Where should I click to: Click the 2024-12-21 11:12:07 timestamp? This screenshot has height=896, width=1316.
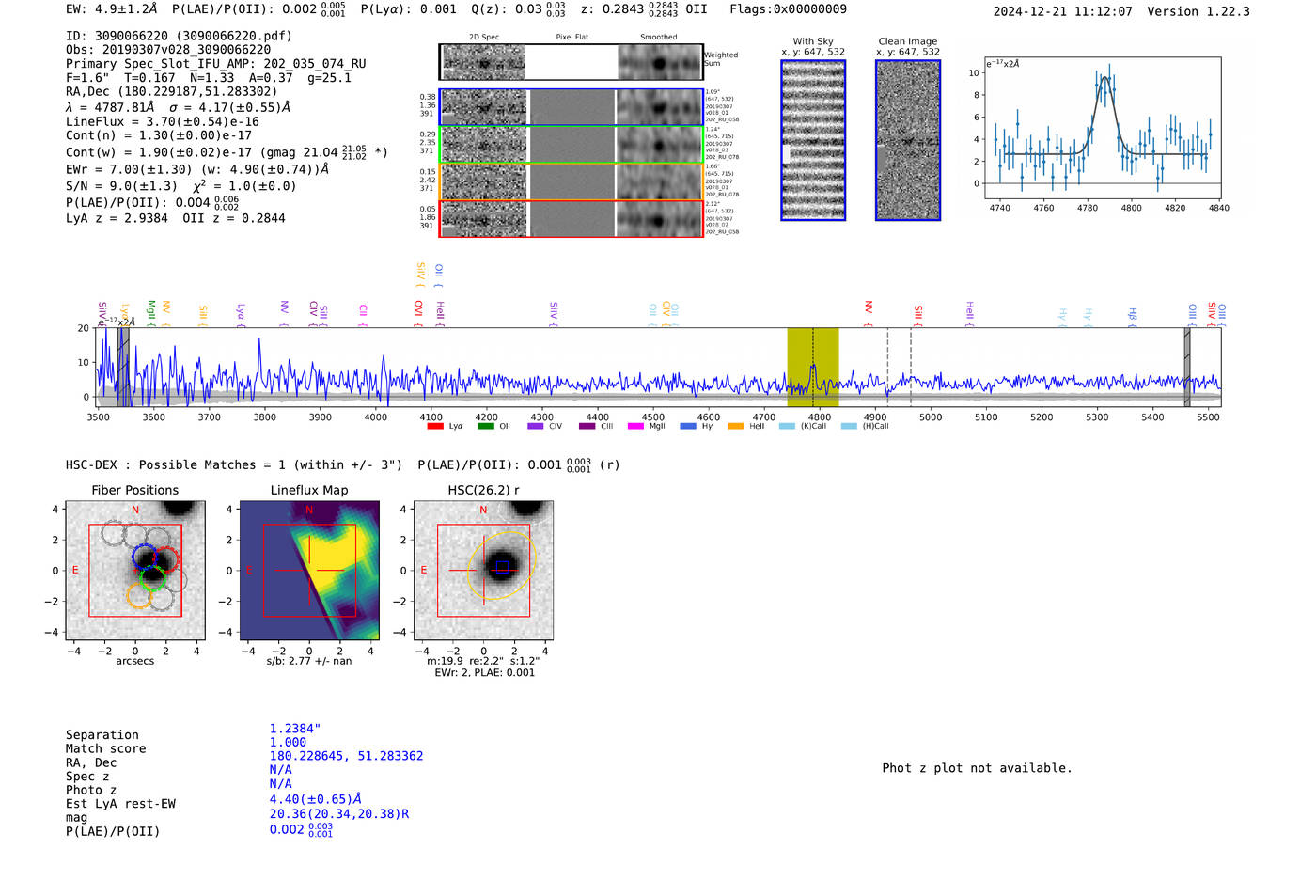[1063, 11]
